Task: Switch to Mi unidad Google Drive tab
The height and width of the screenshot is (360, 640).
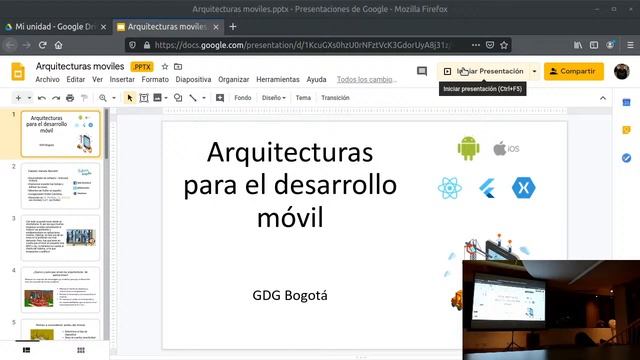Action: coord(55,27)
